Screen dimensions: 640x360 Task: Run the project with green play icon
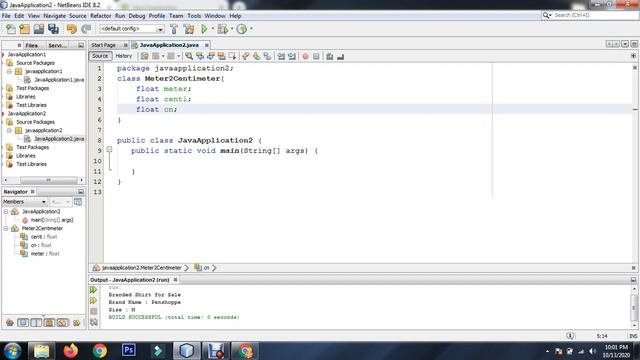204,29
